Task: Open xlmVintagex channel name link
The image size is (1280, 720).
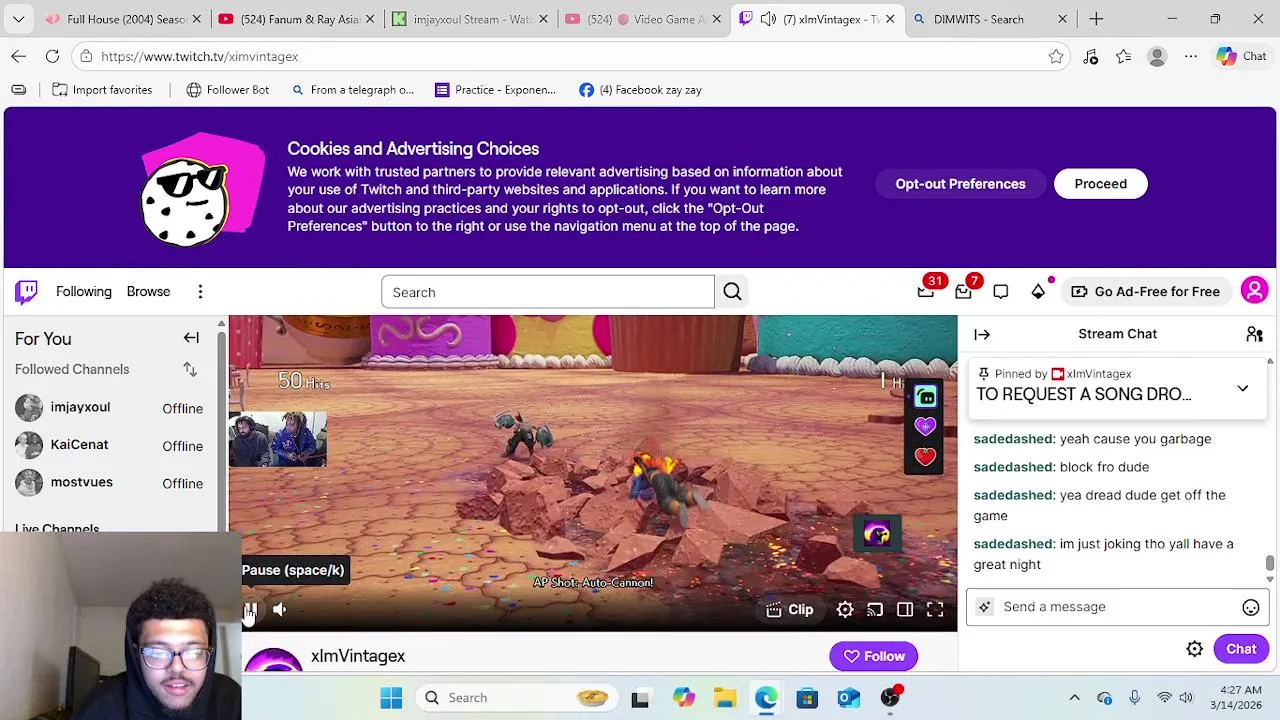Action: [x=358, y=656]
